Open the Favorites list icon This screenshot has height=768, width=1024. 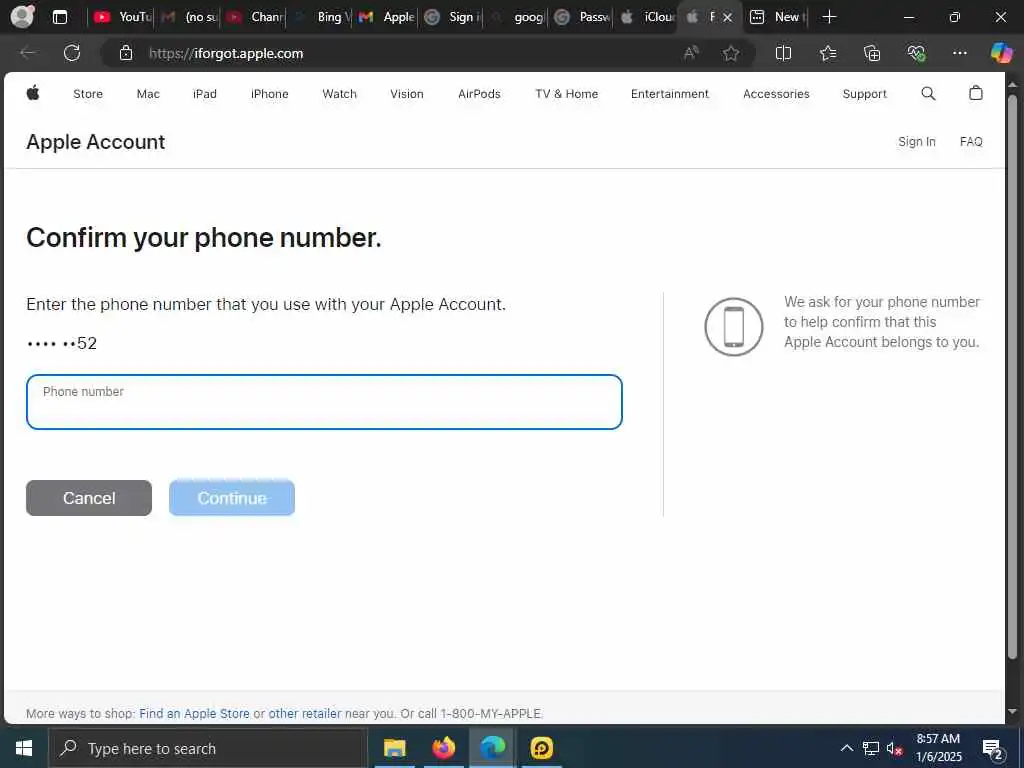[x=827, y=53]
